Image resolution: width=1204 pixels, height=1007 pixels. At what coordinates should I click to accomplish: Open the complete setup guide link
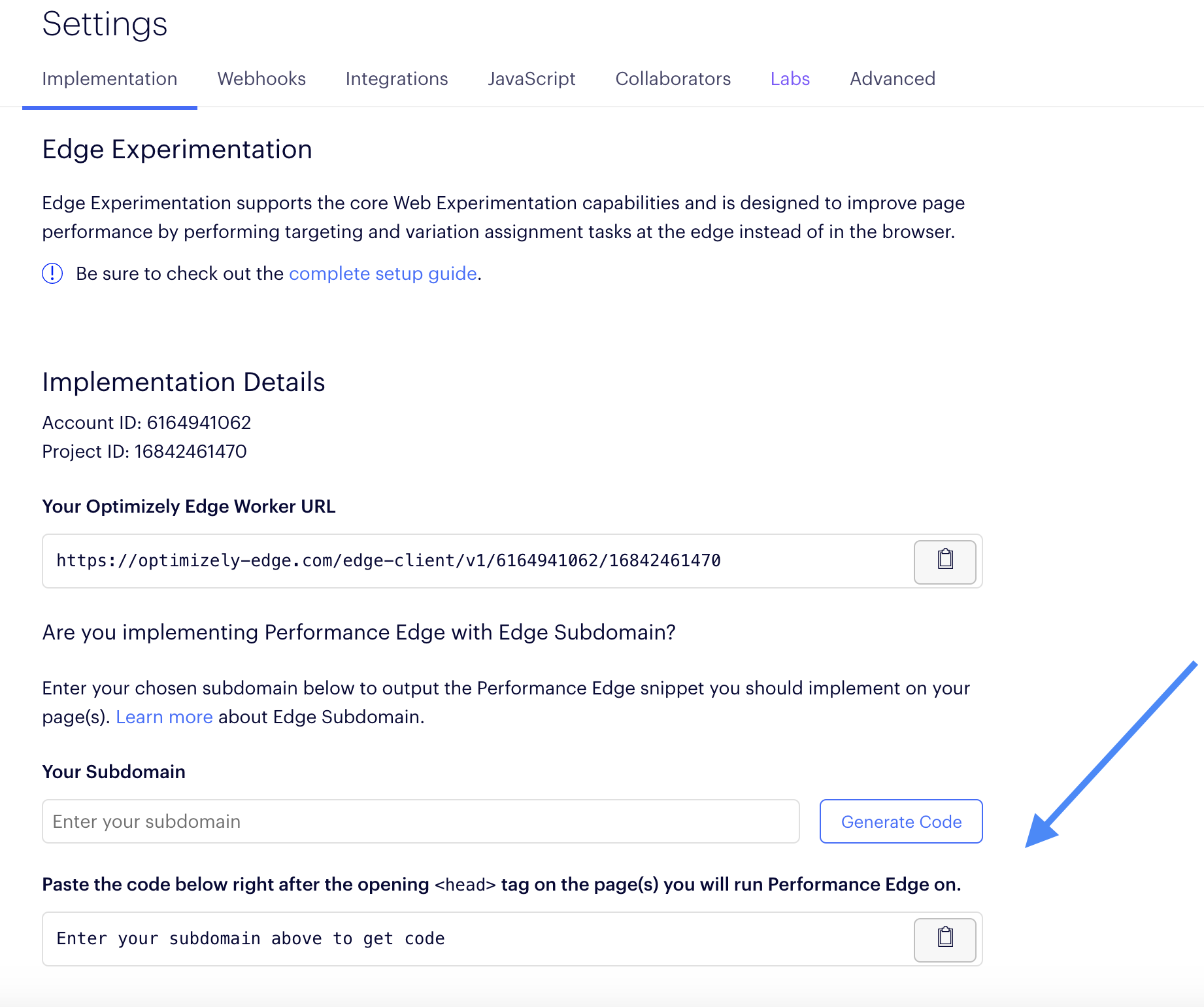coord(383,273)
